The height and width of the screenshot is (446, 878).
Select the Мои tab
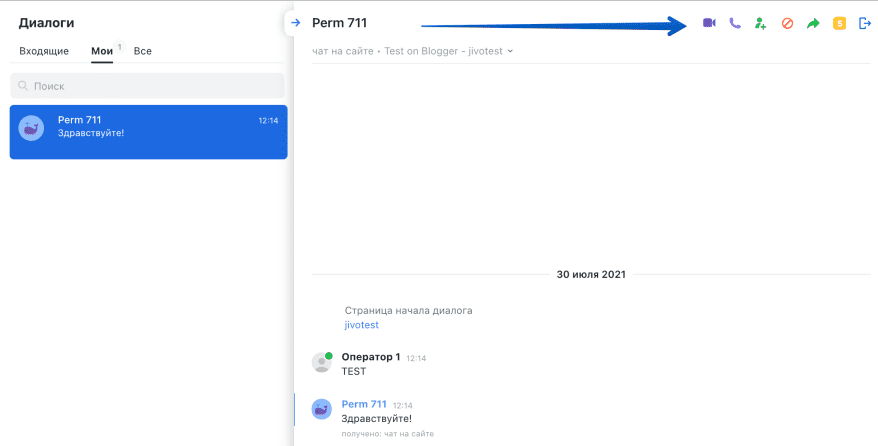pos(102,51)
